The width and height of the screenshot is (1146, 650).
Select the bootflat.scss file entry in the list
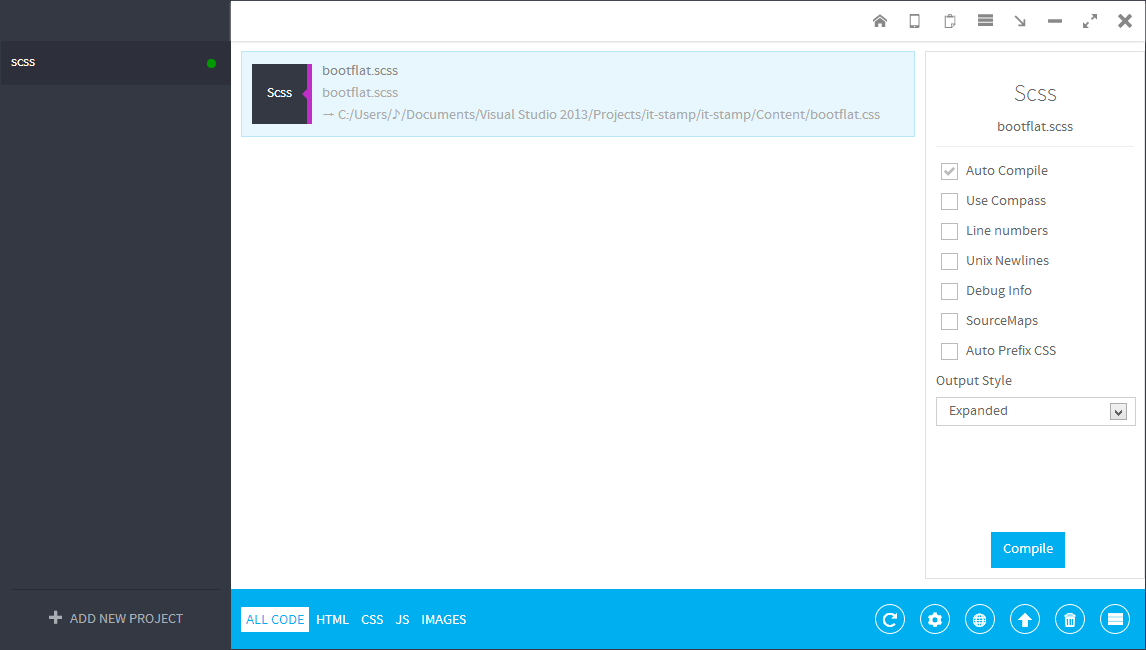coord(577,93)
